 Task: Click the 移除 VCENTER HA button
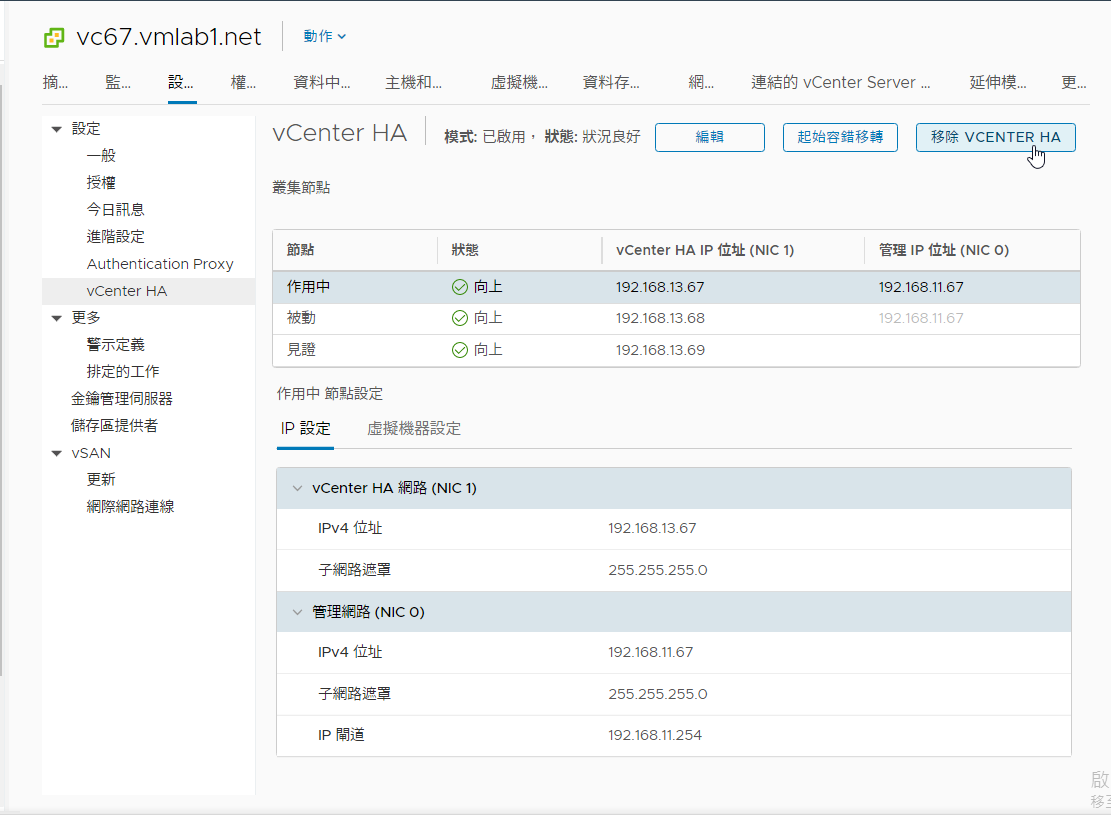pos(996,137)
